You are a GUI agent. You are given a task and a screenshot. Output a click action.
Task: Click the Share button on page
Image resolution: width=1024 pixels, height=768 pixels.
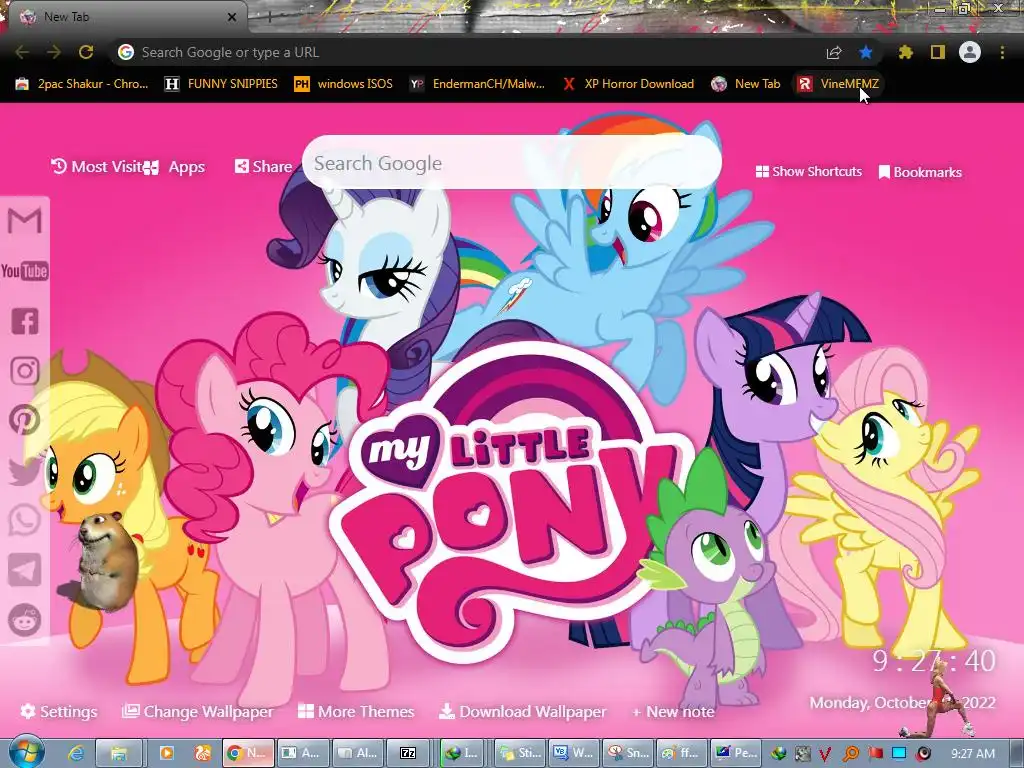click(263, 167)
